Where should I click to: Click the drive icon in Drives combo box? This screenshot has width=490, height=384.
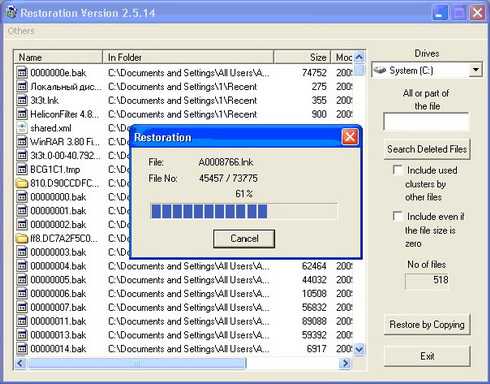tap(380, 70)
